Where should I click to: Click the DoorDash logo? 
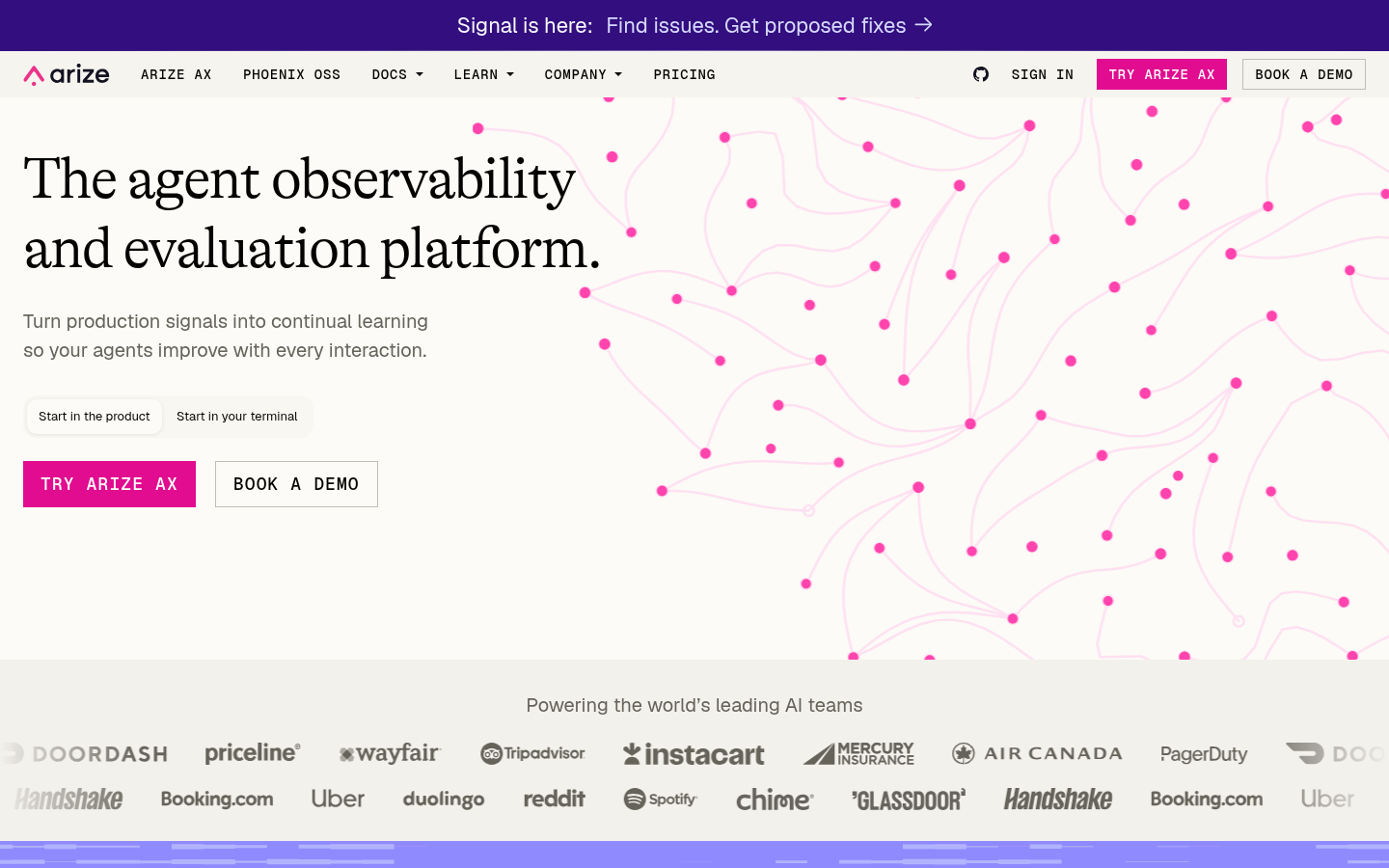[85, 753]
